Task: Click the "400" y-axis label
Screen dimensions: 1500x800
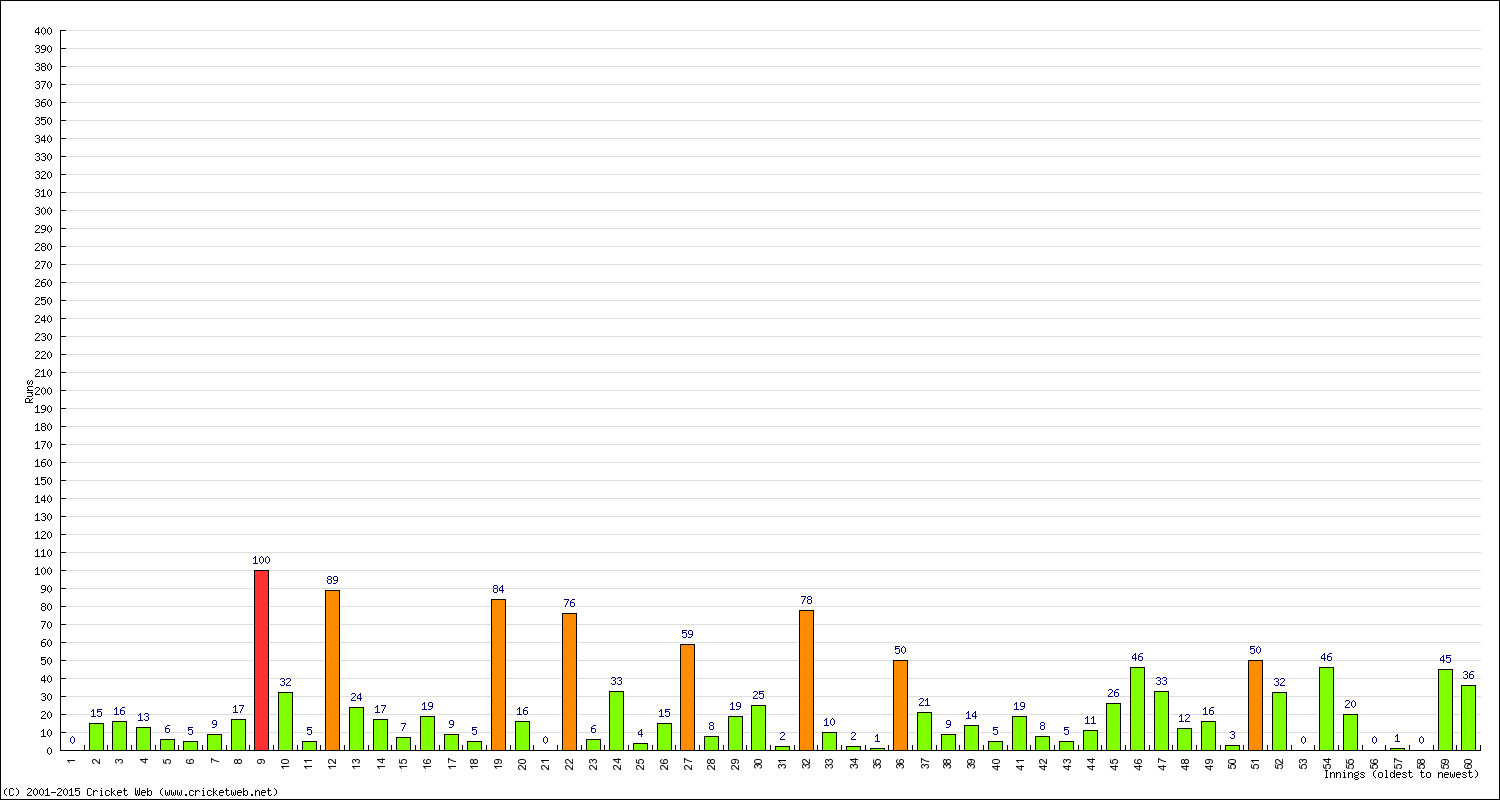Action: coord(43,31)
